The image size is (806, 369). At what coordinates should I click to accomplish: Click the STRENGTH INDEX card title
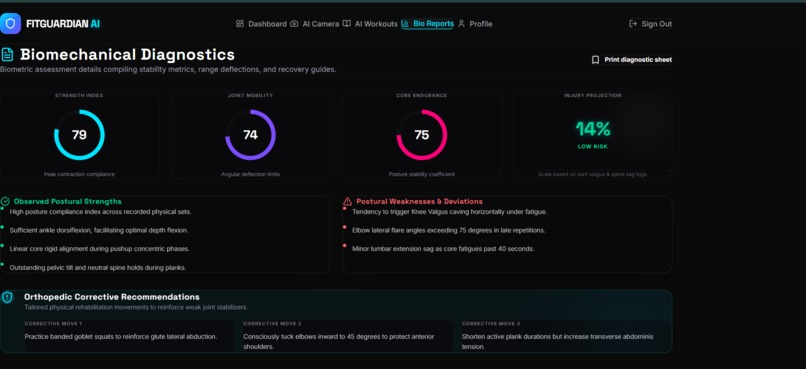[79, 96]
